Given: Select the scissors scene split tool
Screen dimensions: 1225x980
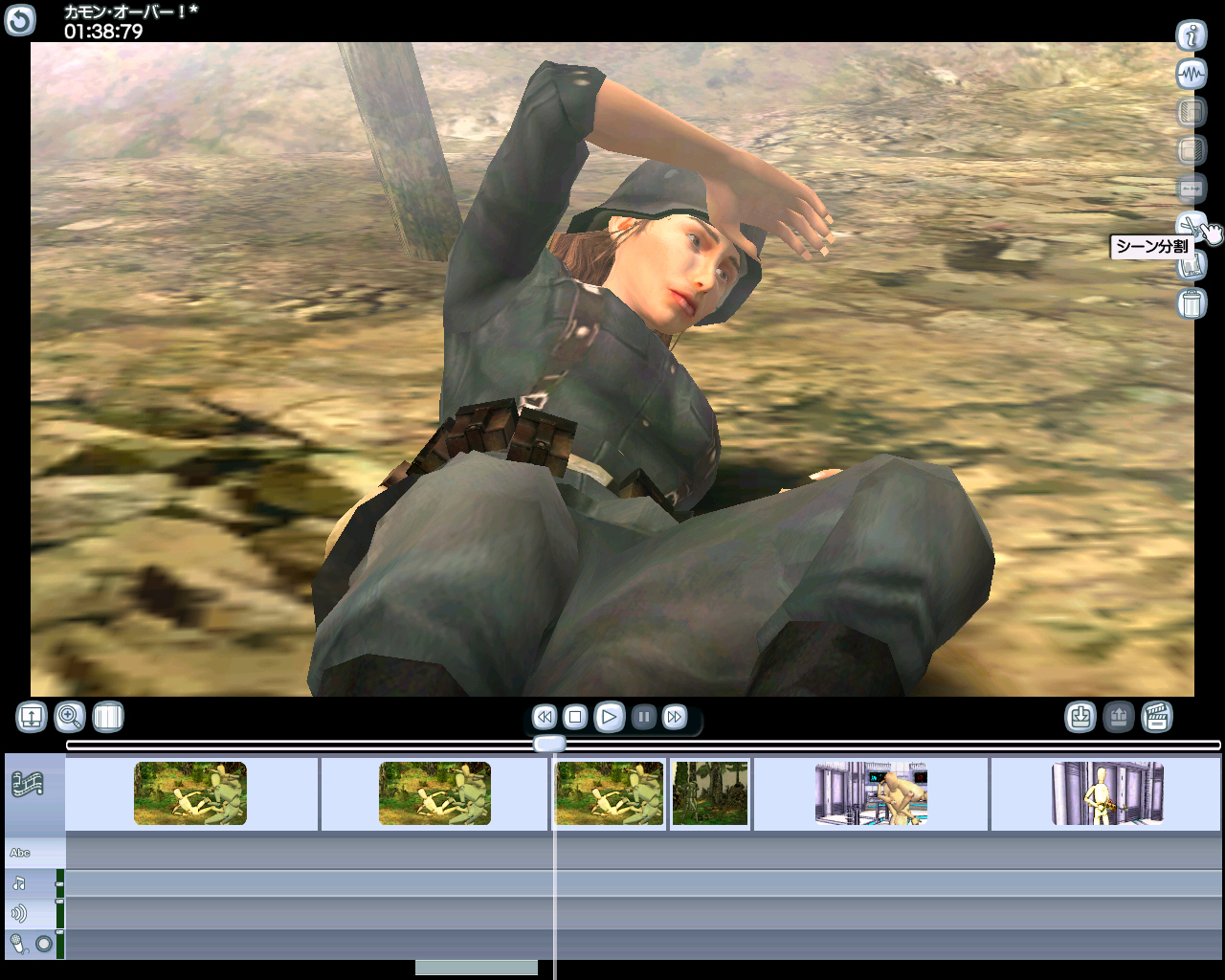Looking at the screenshot, I should (1192, 226).
